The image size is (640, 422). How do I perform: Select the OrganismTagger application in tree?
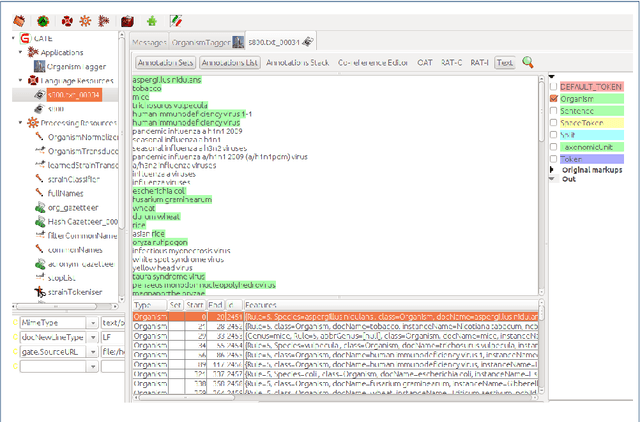pos(75,66)
